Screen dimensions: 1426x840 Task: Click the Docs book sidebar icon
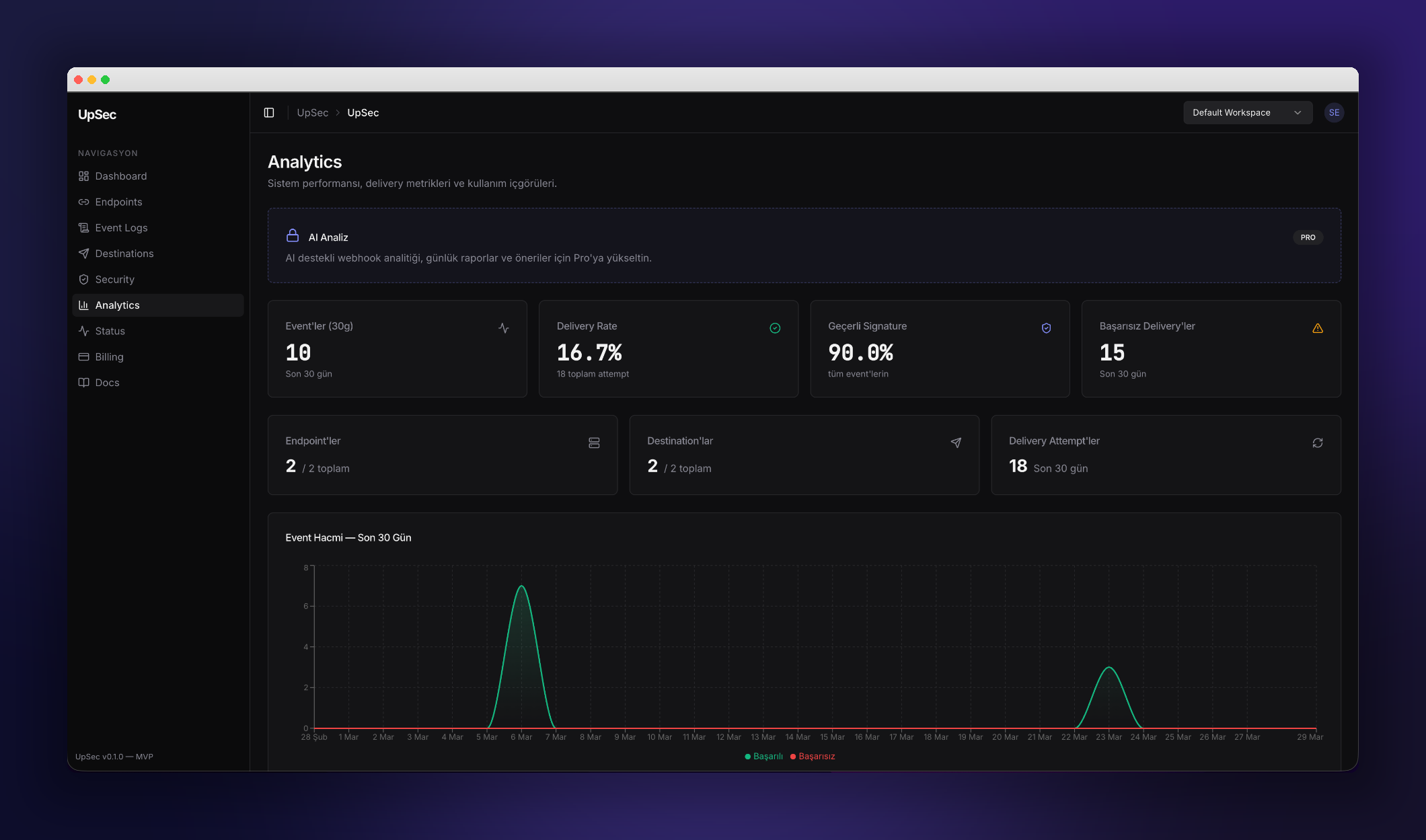click(x=83, y=383)
